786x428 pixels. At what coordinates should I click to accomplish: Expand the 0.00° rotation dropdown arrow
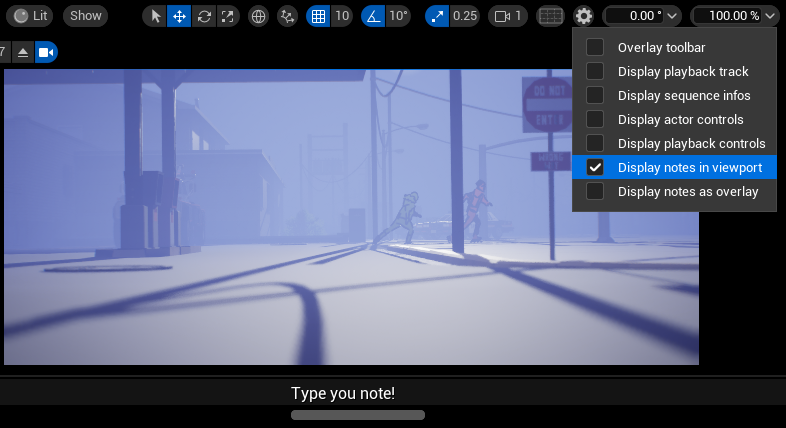tap(672, 16)
